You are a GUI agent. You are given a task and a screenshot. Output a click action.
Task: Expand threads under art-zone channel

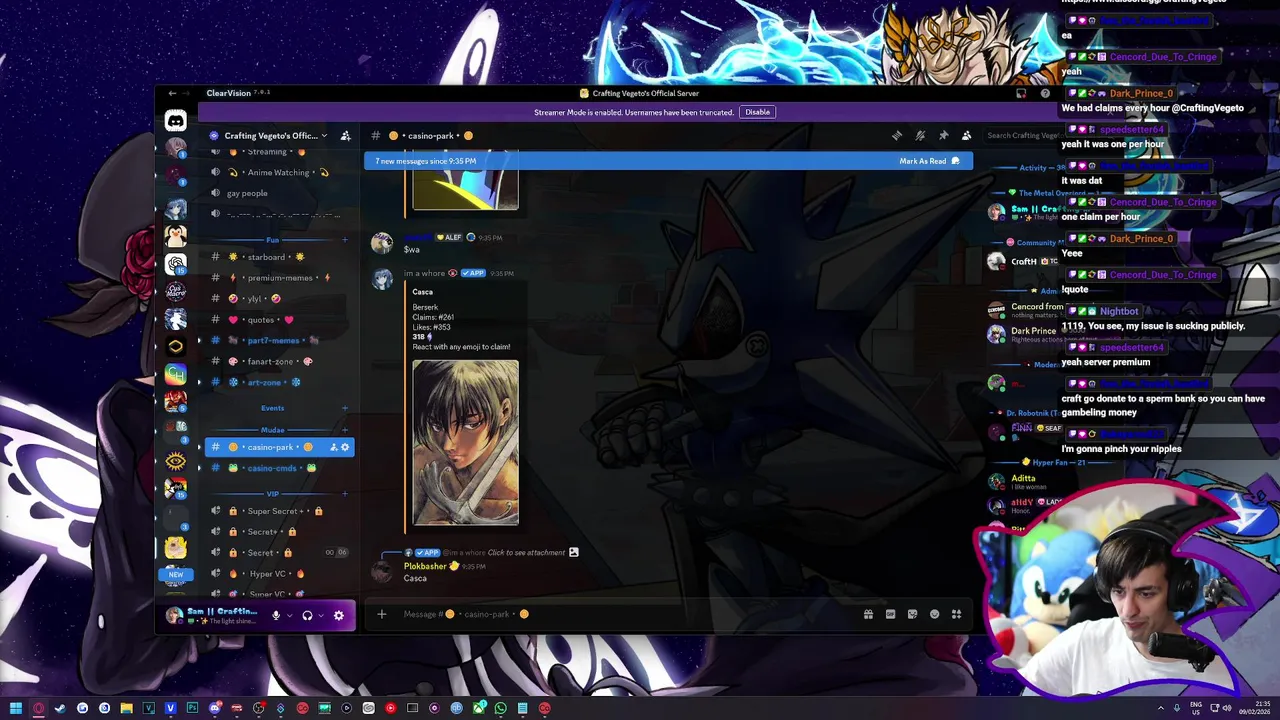pyautogui.click(x=199, y=382)
